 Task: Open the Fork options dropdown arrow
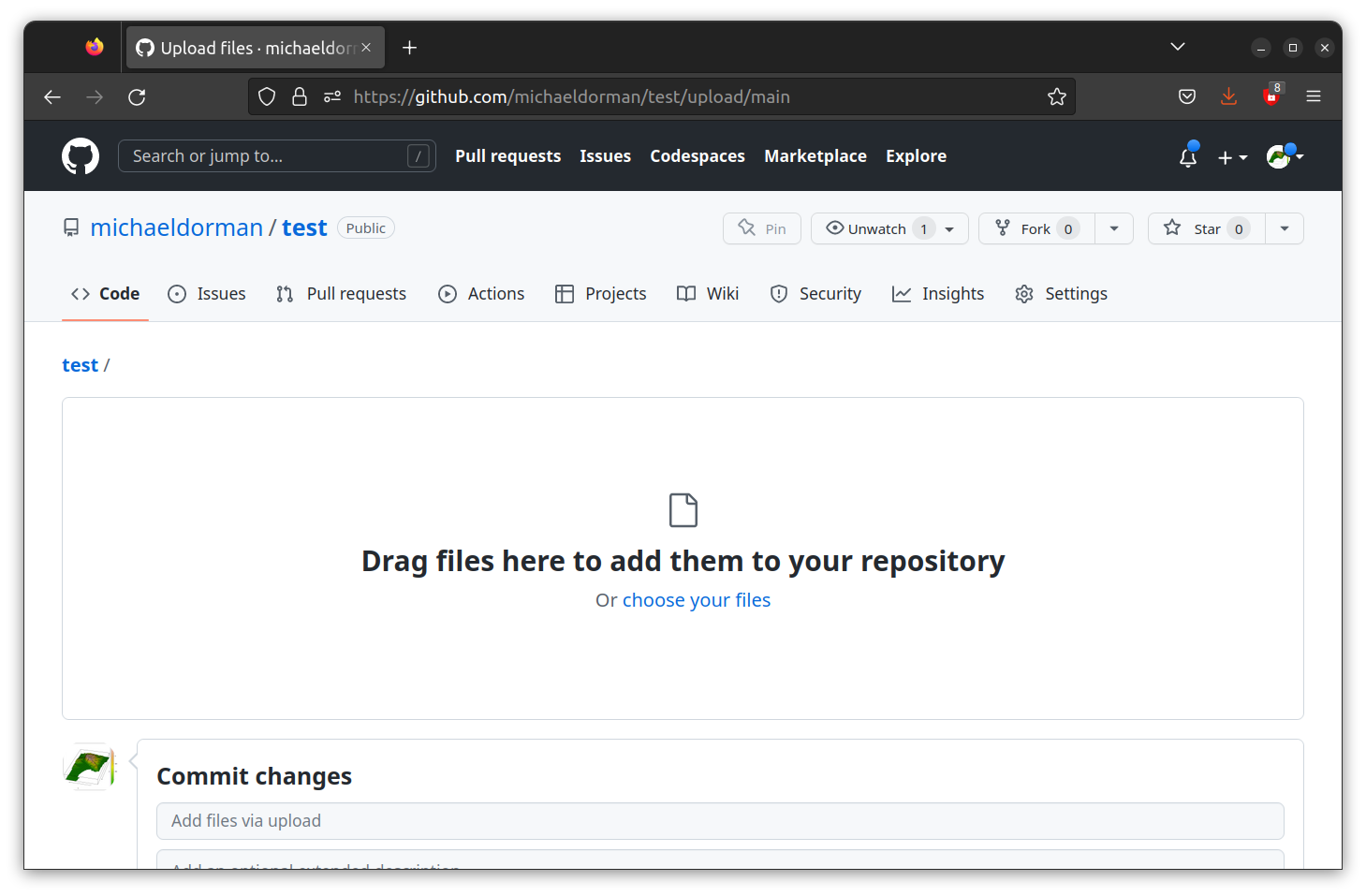click(x=1113, y=228)
